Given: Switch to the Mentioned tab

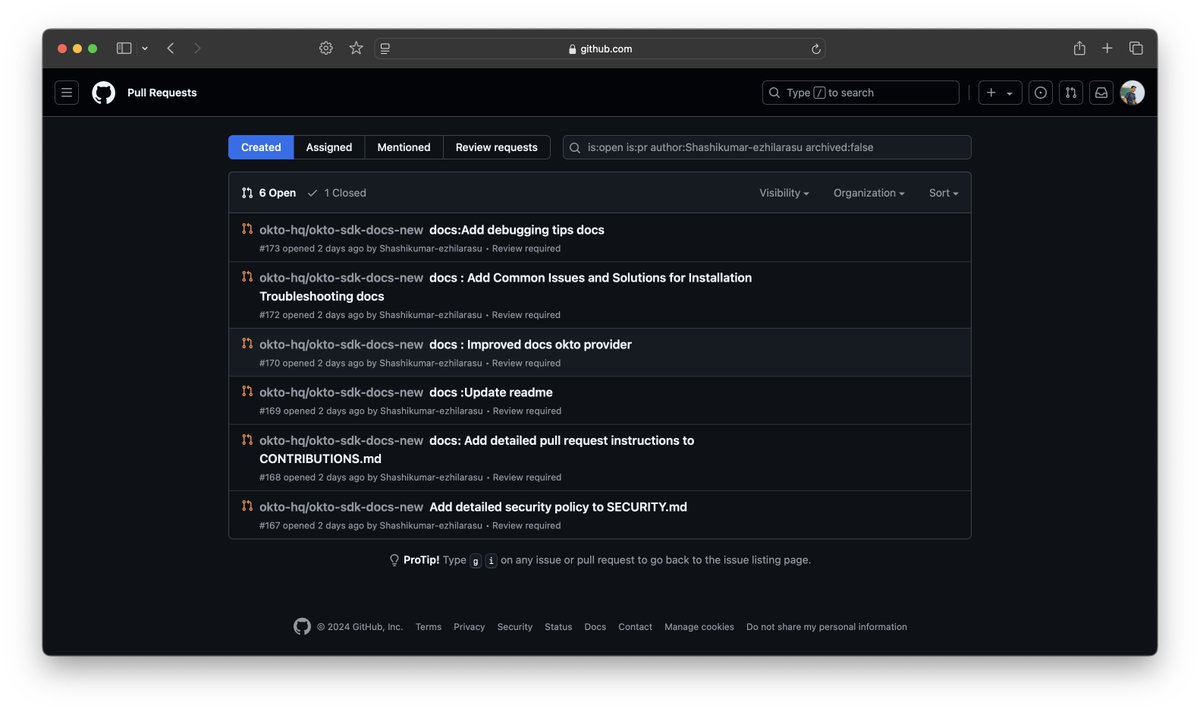Looking at the screenshot, I should coord(404,147).
